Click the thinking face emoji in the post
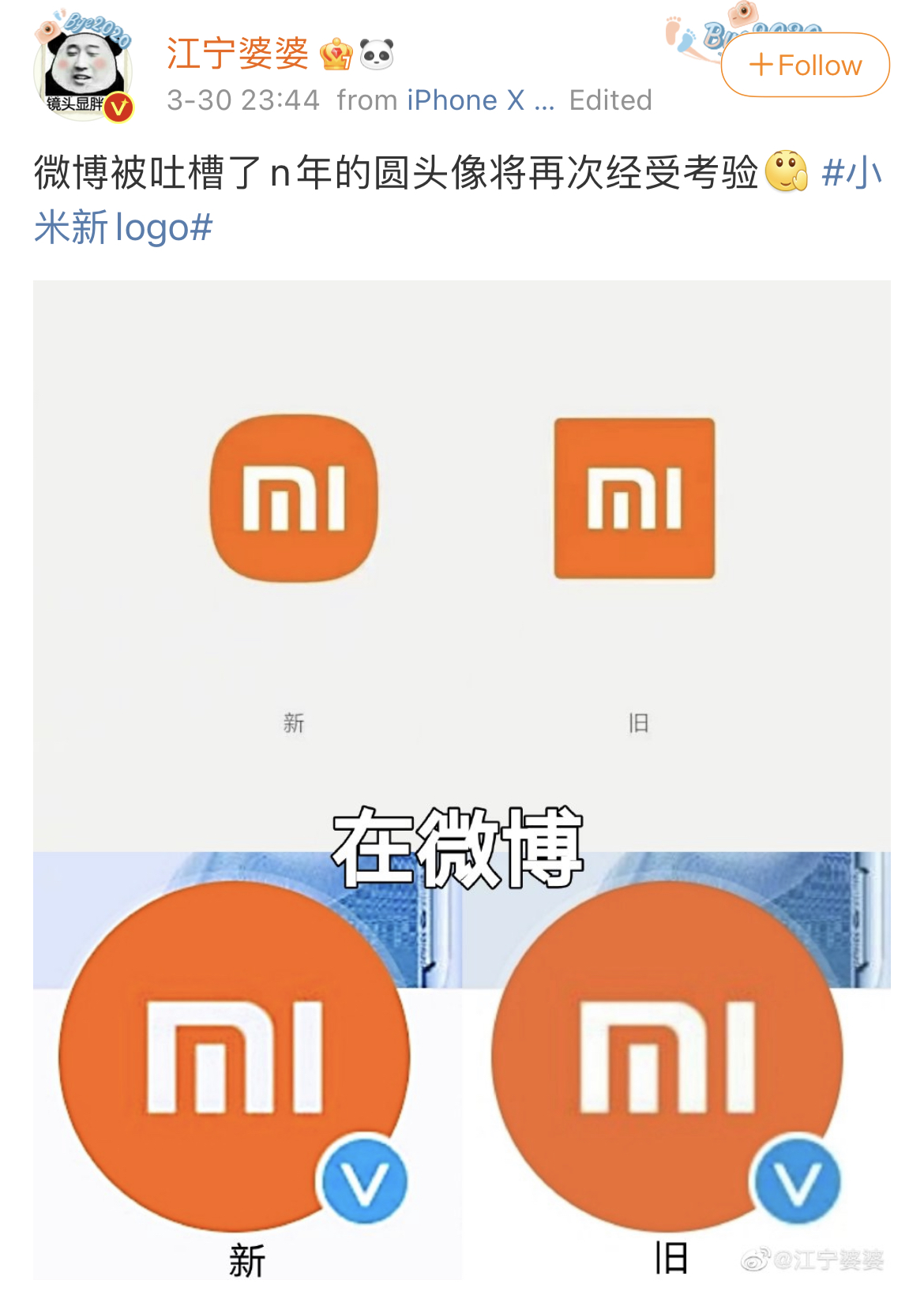Image resolution: width=924 pixels, height=1295 pixels. [786, 171]
